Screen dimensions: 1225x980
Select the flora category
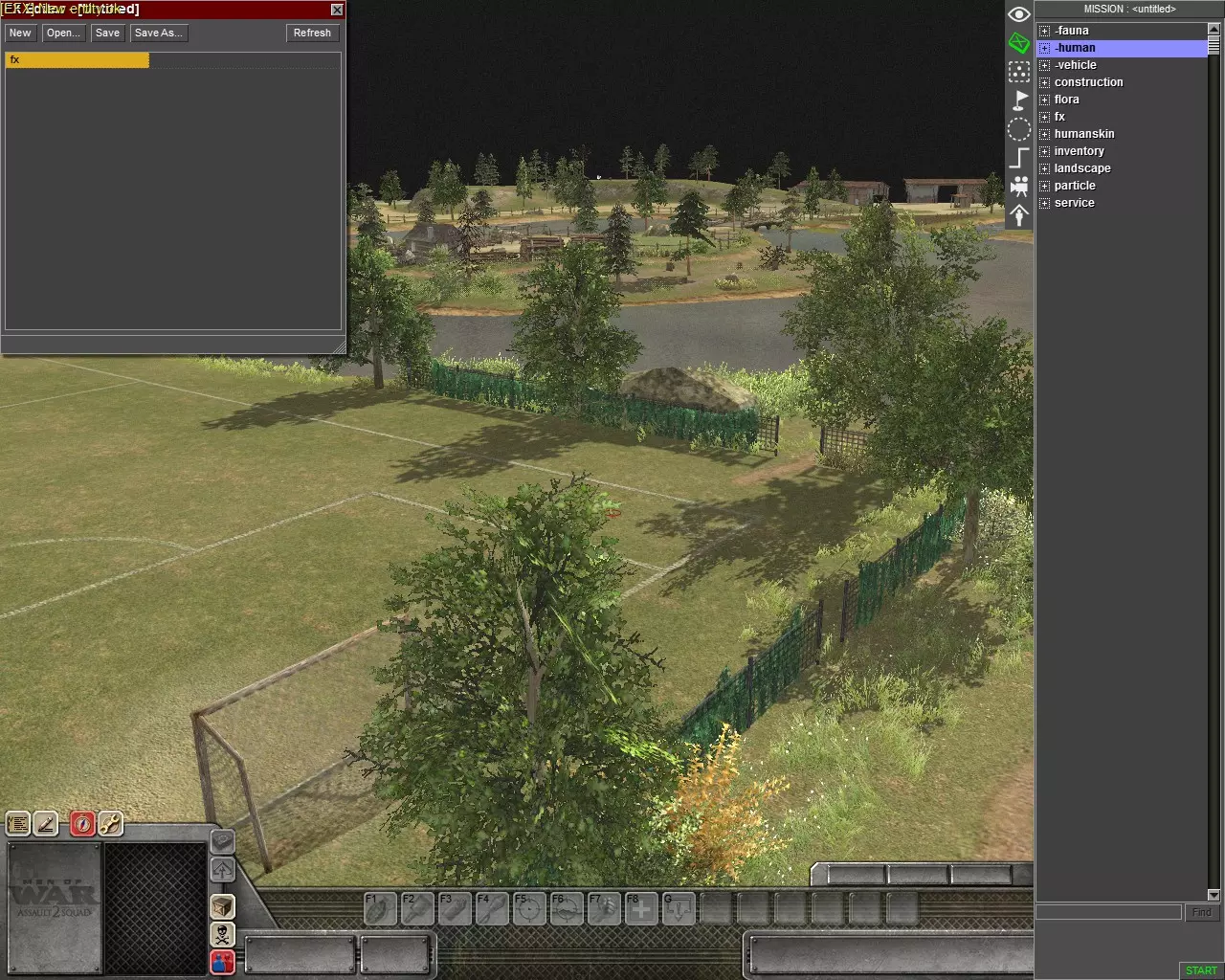click(x=1067, y=100)
